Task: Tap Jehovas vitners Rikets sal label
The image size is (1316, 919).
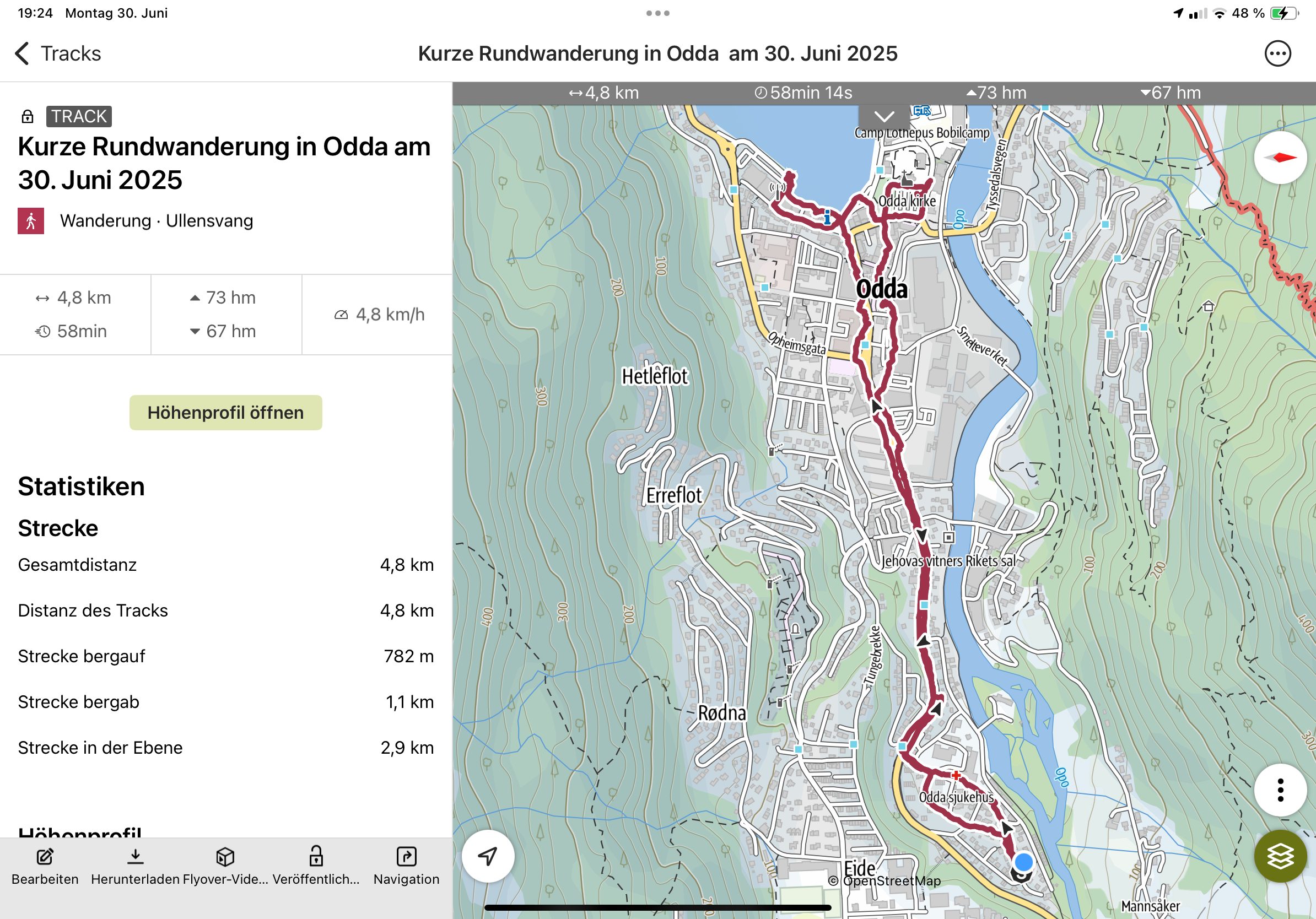Action: [948, 561]
